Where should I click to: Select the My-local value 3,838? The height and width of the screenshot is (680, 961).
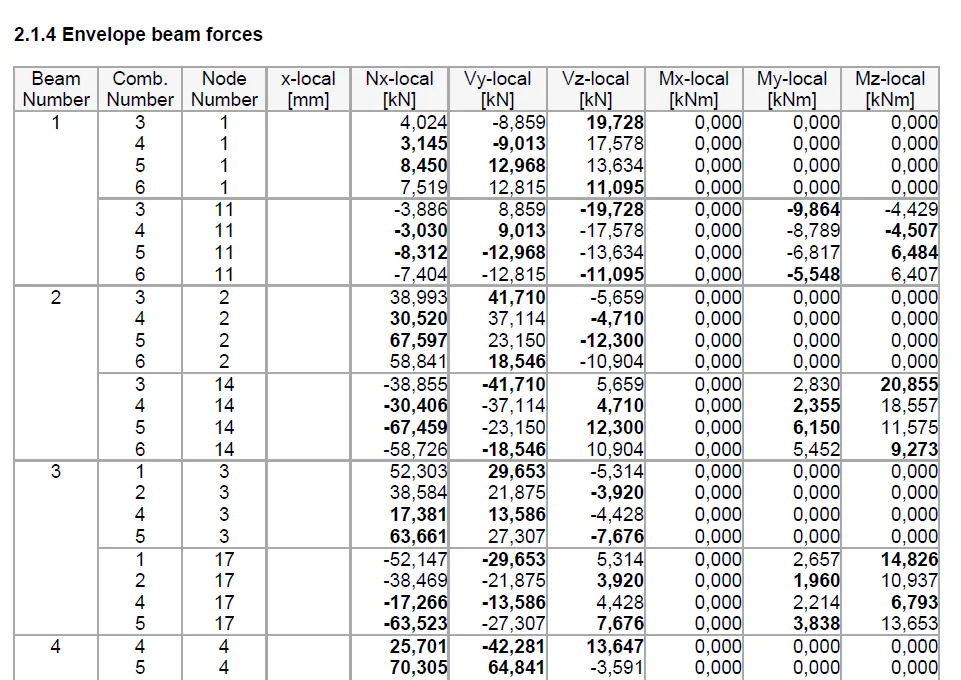click(816, 623)
